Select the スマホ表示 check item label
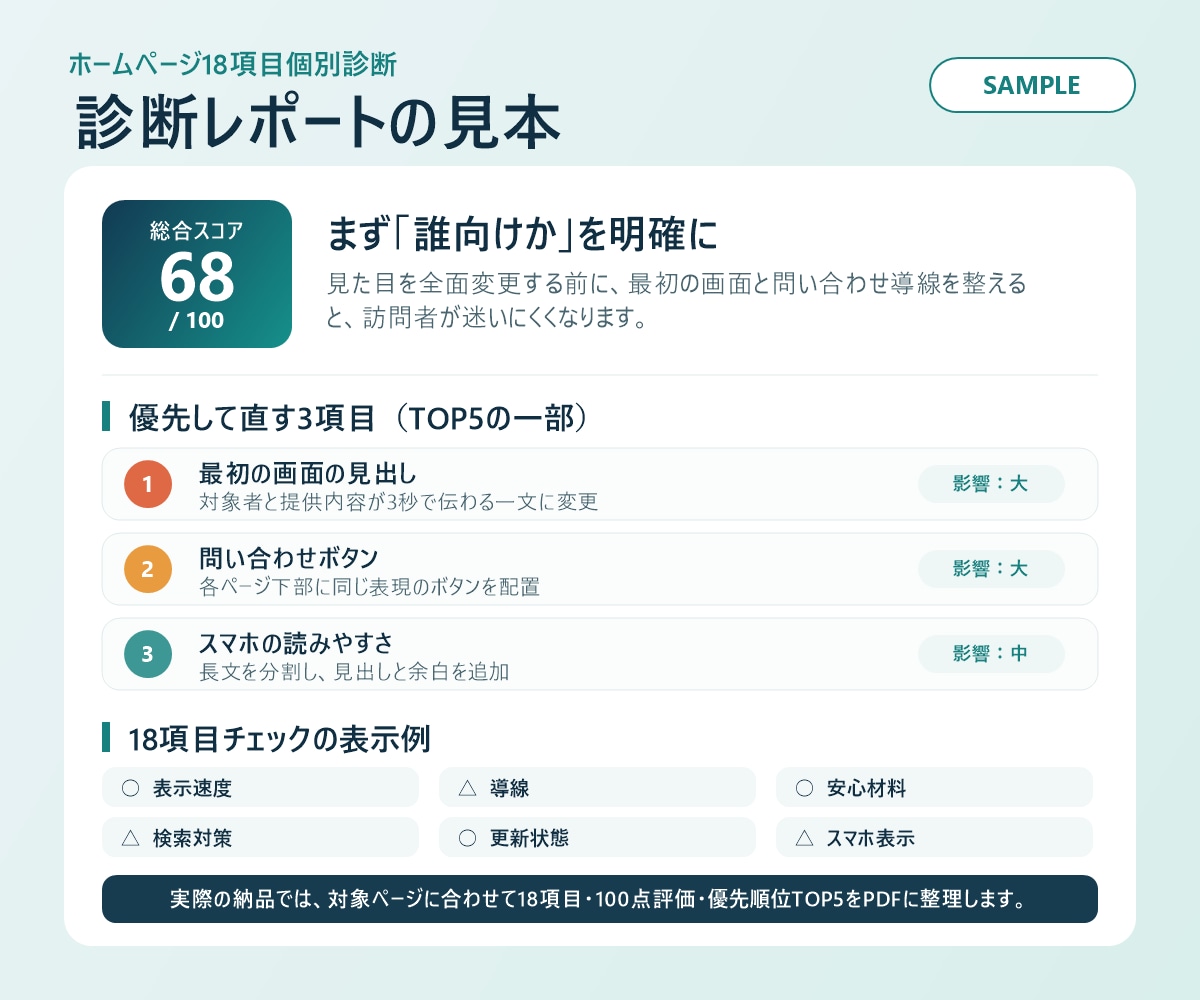The width and height of the screenshot is (1200, 1000). click(870, 838)
